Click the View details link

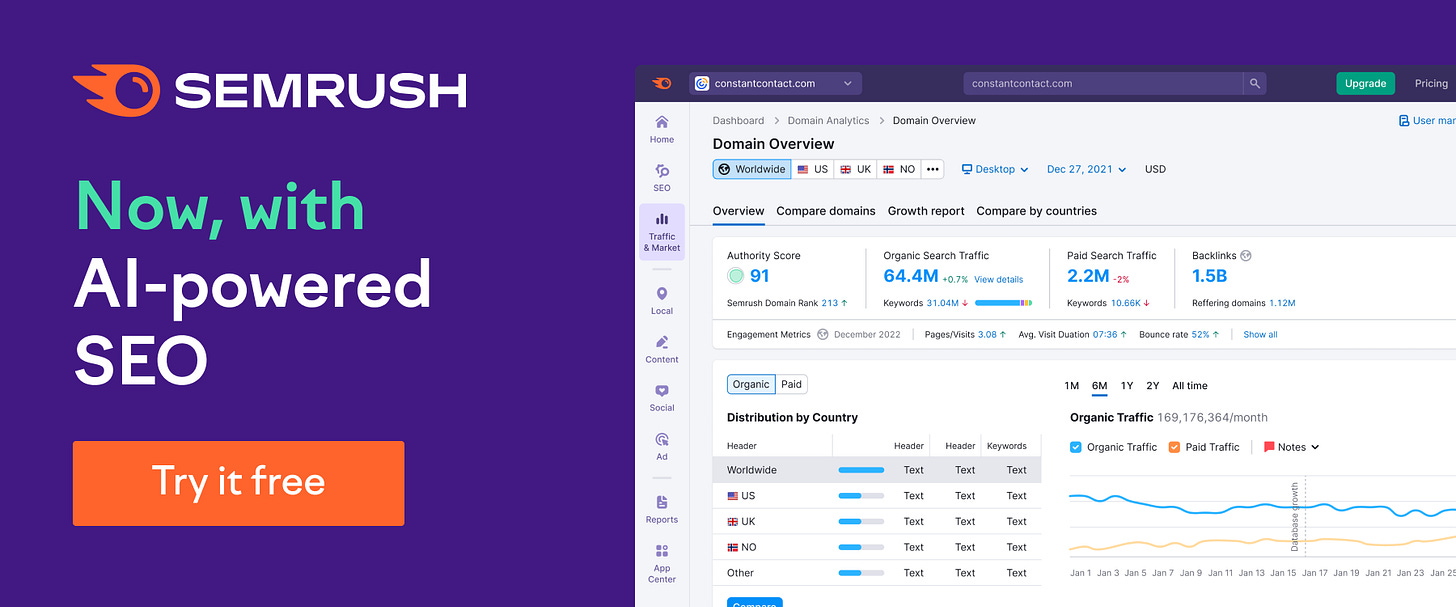pos(999,279)
